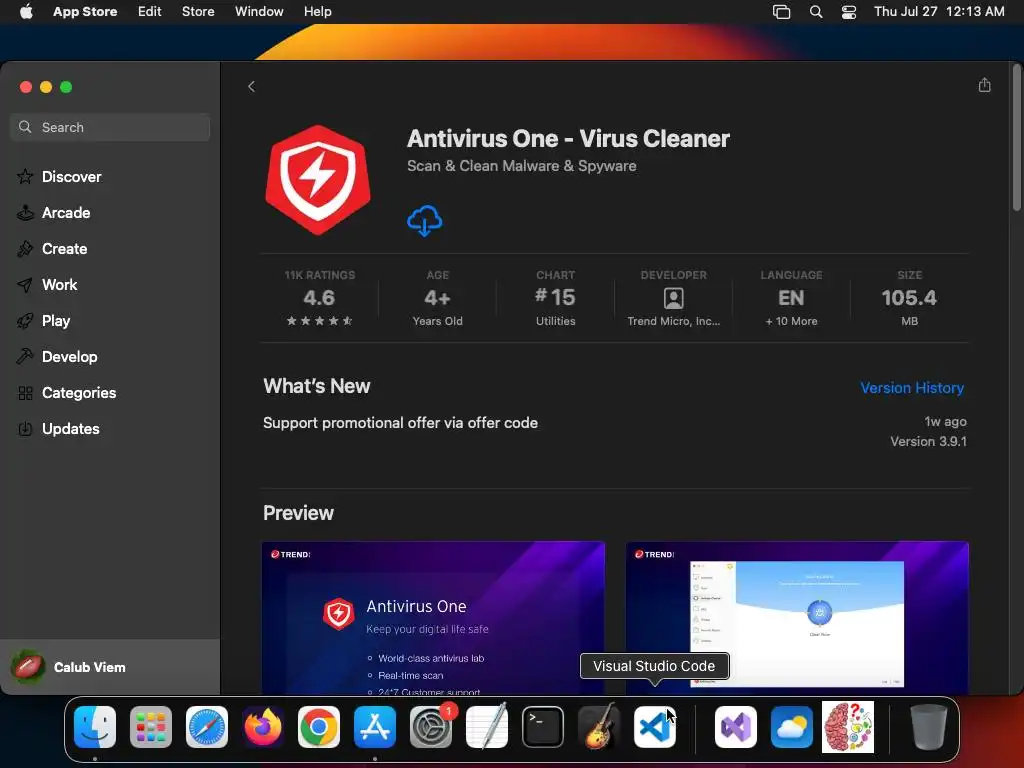Image resolution: width=1024 pixels, height=768 pixels.
Task: Open Google Chrome from the Dock
Action: click(319, 727)
